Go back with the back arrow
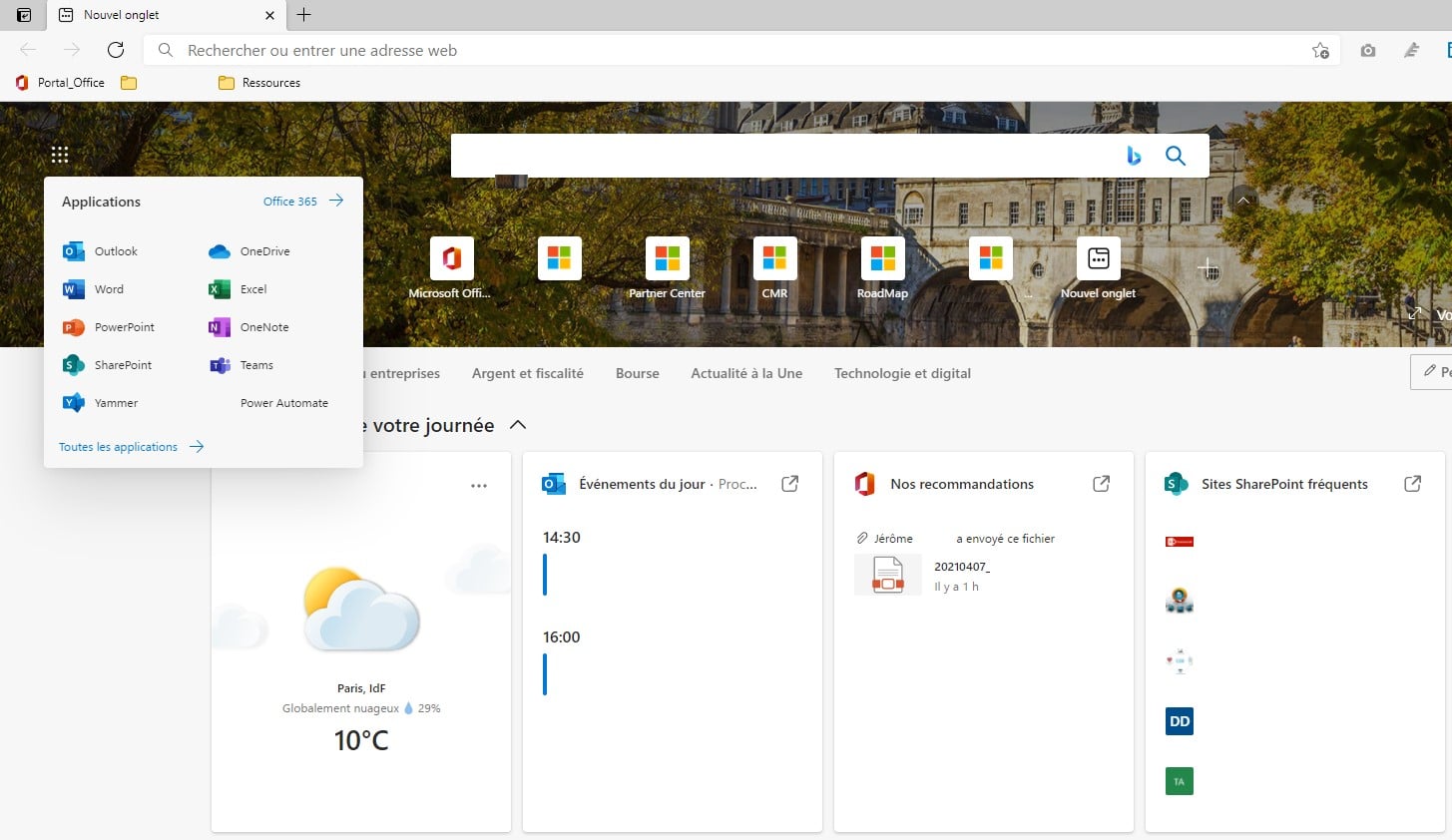The image size is (1452, 840). (28, 50)
